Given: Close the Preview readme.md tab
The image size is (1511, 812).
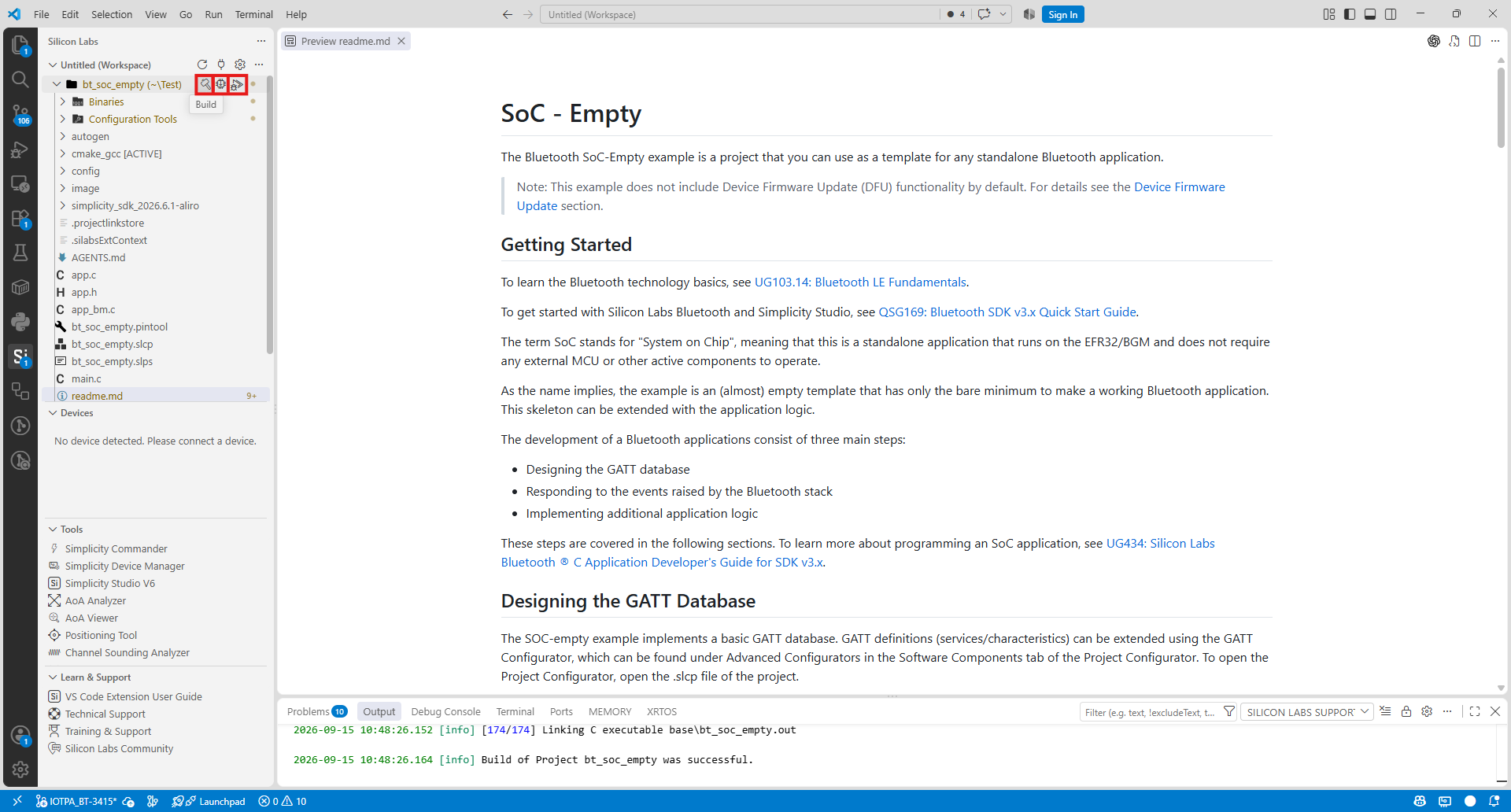Looking at the screenshot, I should (401, 41).
